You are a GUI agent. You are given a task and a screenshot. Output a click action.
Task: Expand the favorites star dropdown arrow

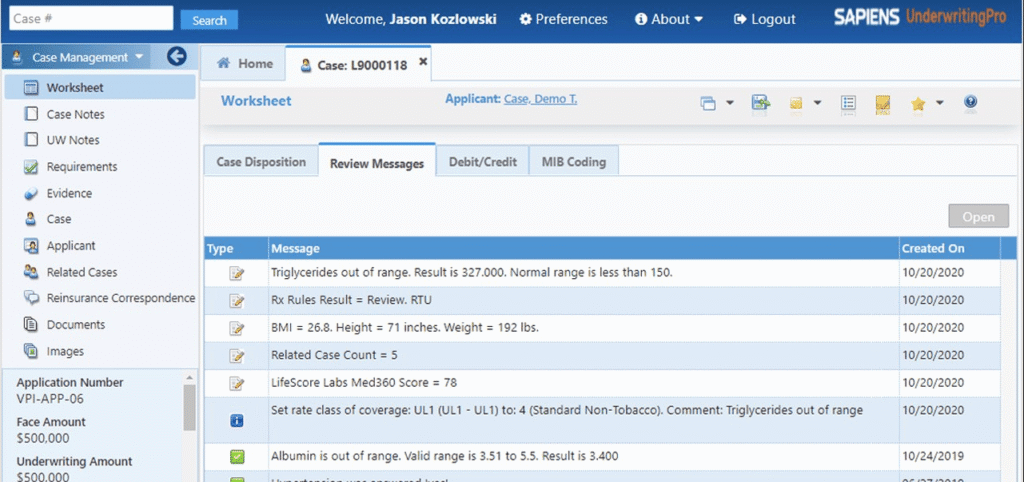pyautogui.click(x=940, y=103)
